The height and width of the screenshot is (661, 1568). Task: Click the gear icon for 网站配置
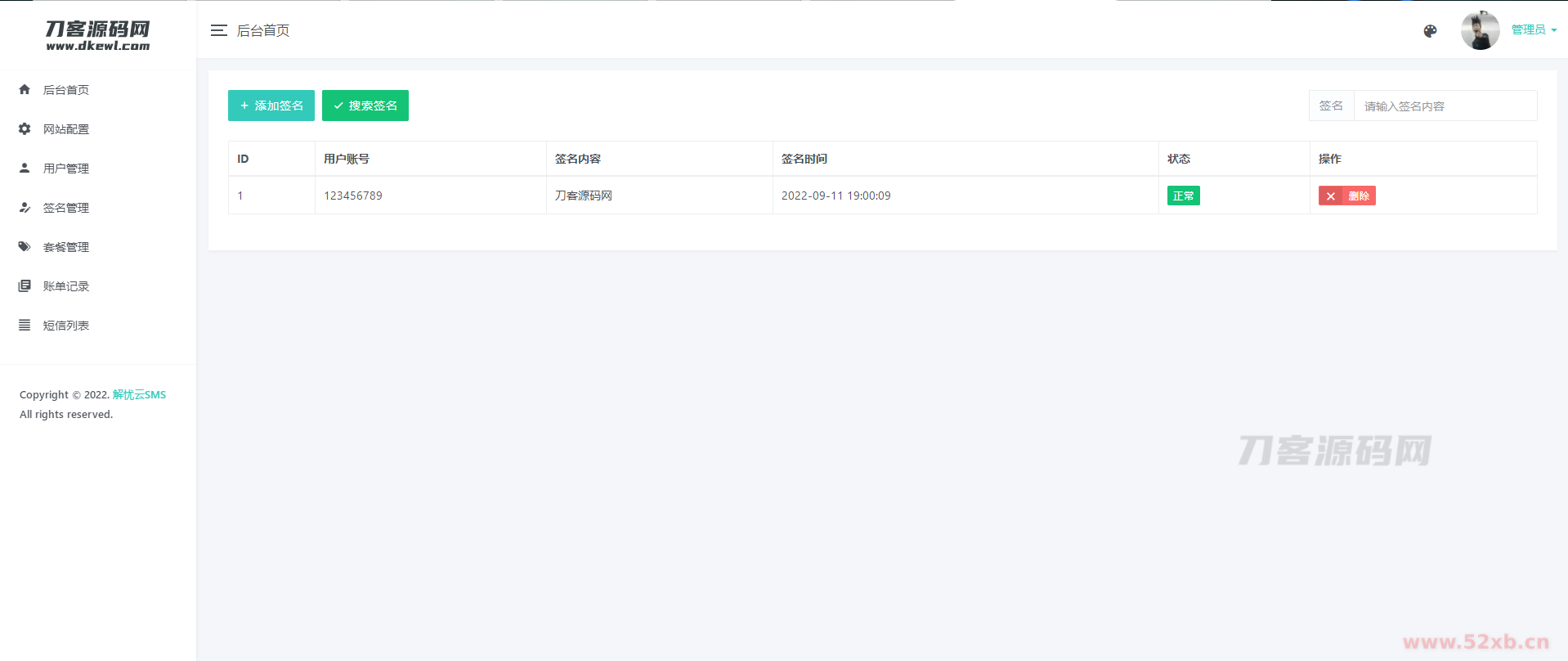pyautogui.click(x=25, y=129)
